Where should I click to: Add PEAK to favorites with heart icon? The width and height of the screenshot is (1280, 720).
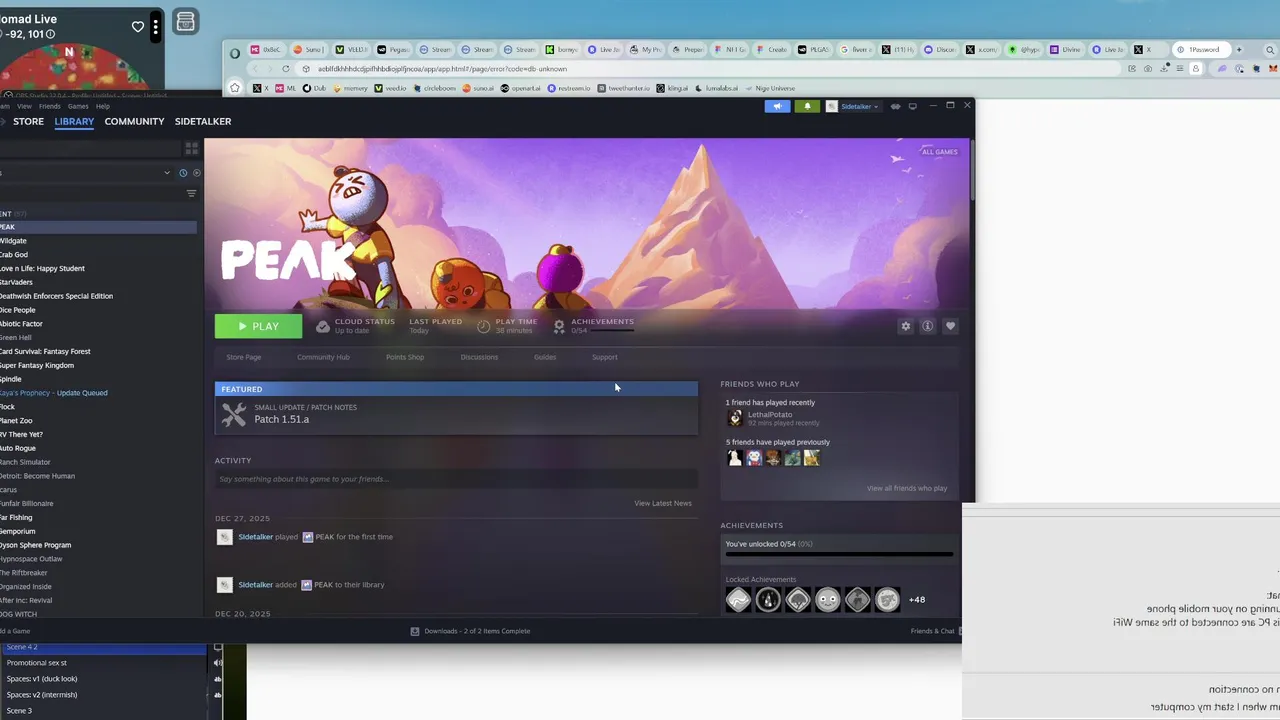point(950,326)
